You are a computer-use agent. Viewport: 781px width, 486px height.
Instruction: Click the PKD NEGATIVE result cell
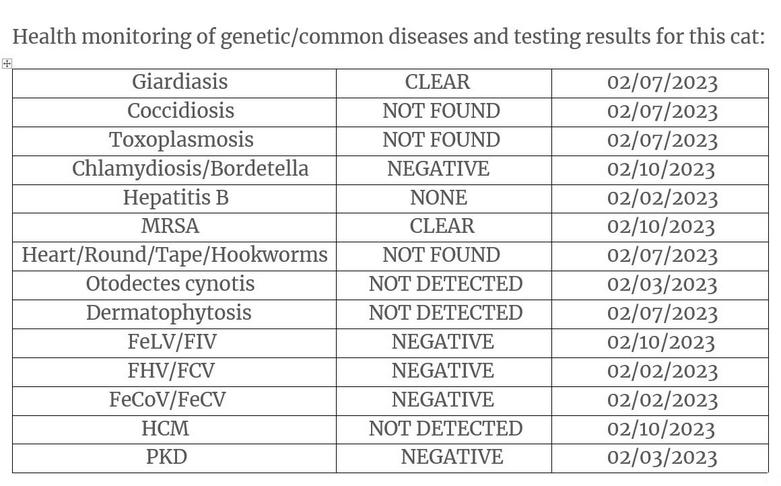(444, 459)
